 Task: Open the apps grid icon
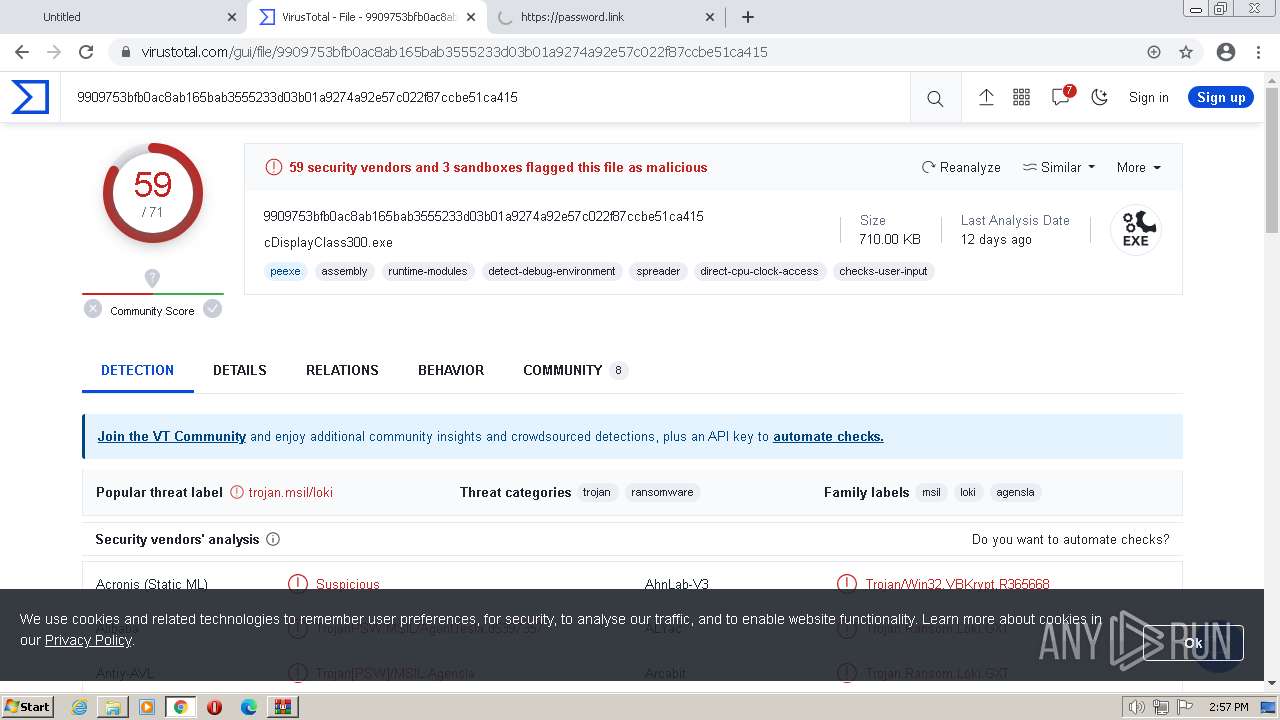[x=1021, y=97]
